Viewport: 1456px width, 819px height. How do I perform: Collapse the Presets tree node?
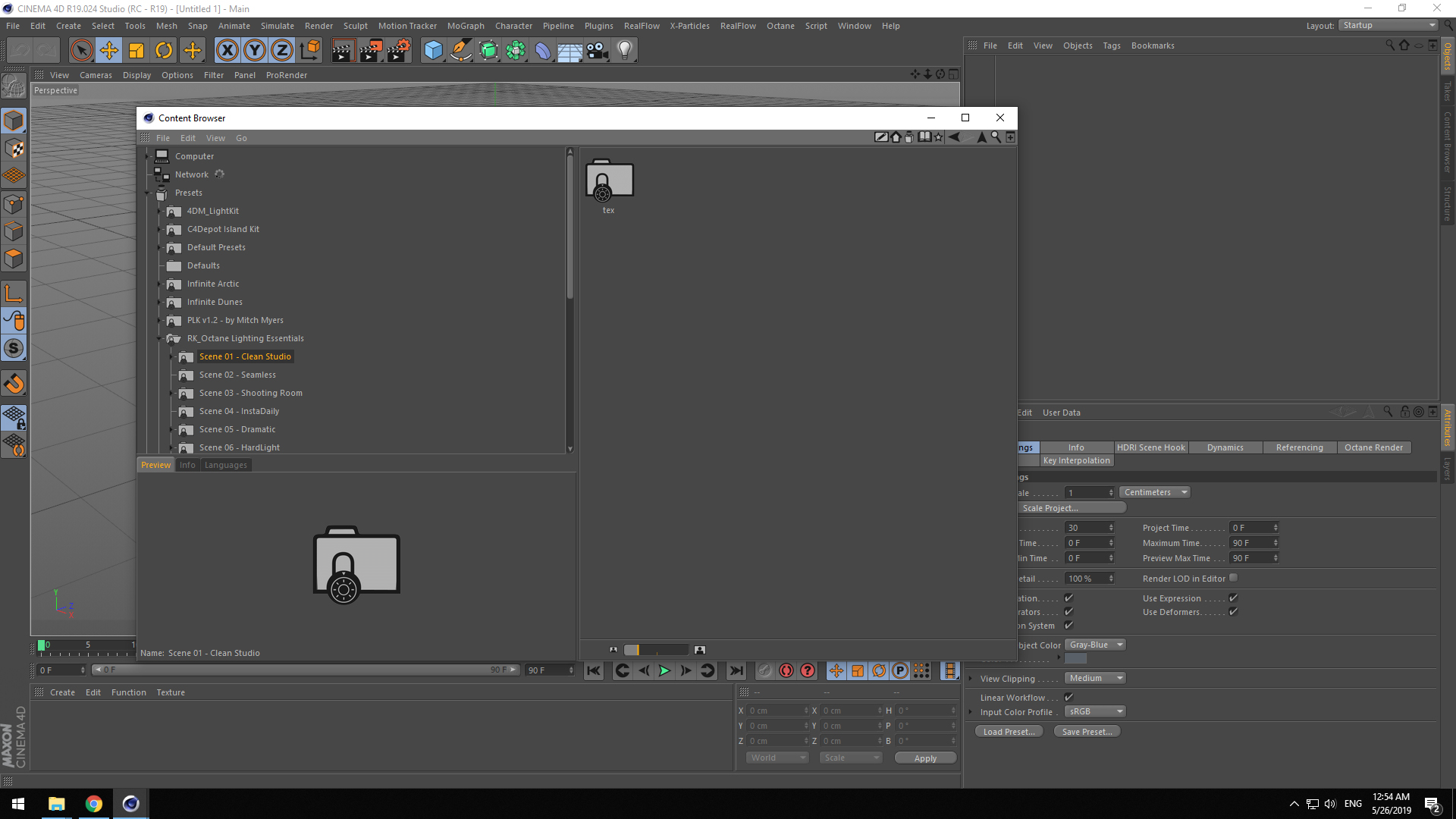click(149, 193)
